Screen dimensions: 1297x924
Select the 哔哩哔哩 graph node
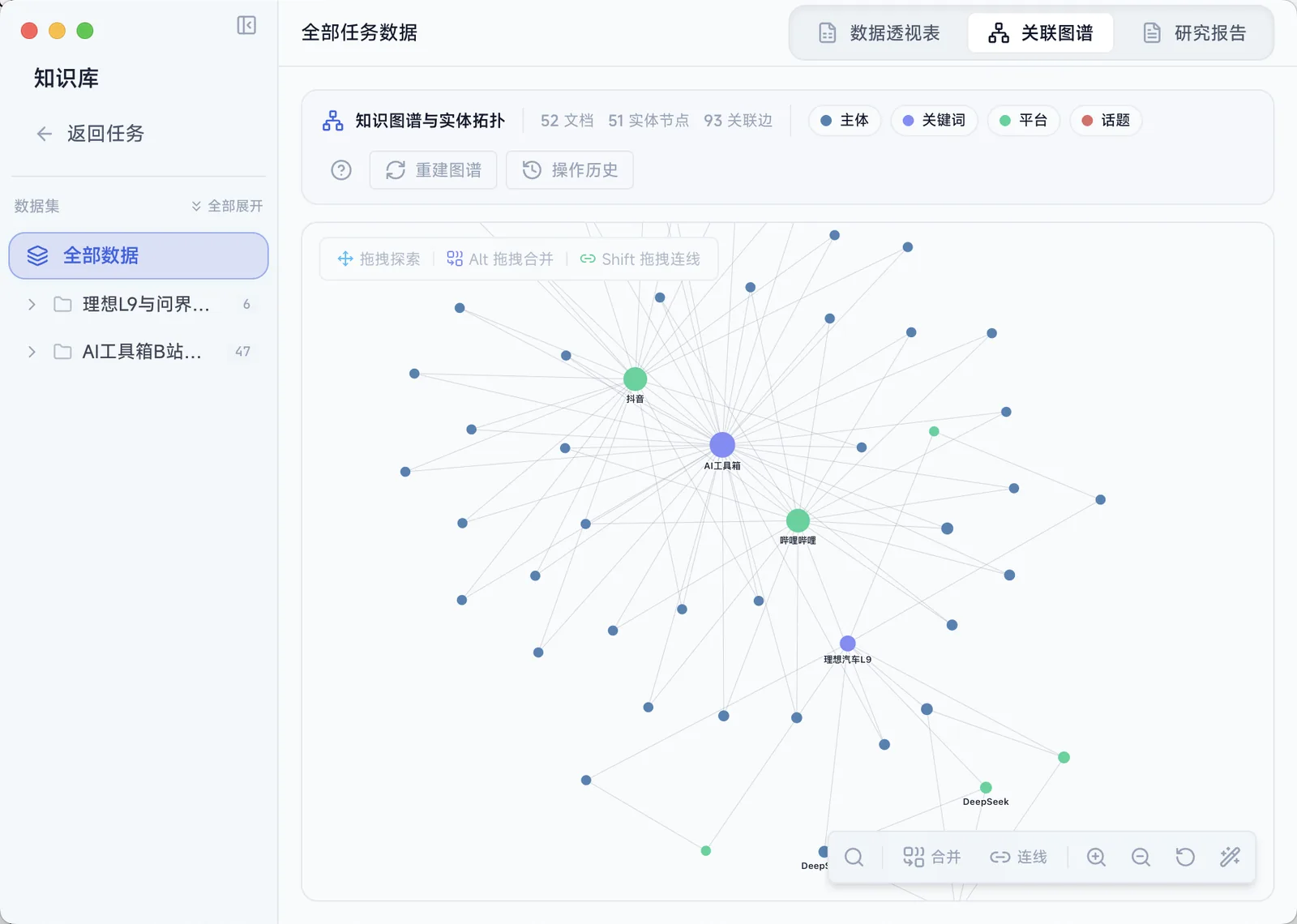tap(798, 520)
